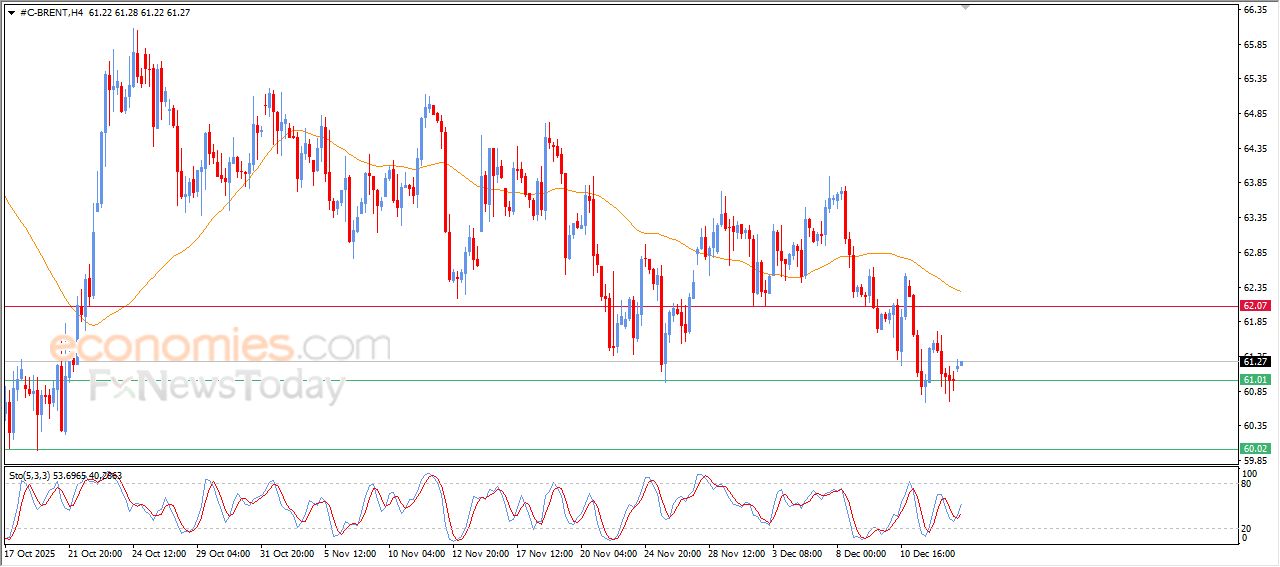1280x567 pixels.
Task: Click the stochastic 80 level label
Action: (1247, 484)
